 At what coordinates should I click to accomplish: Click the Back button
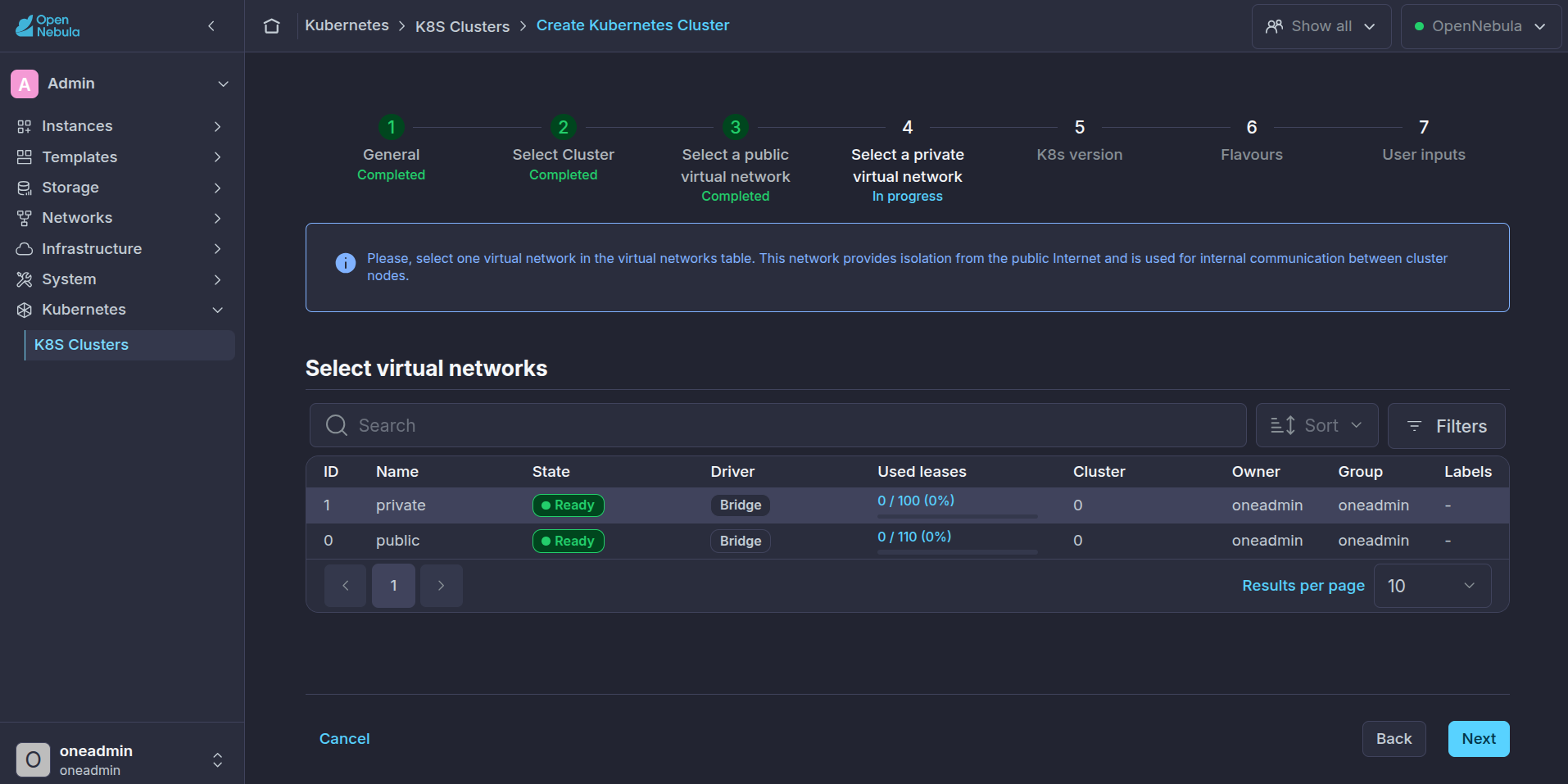coord(1394,739)
